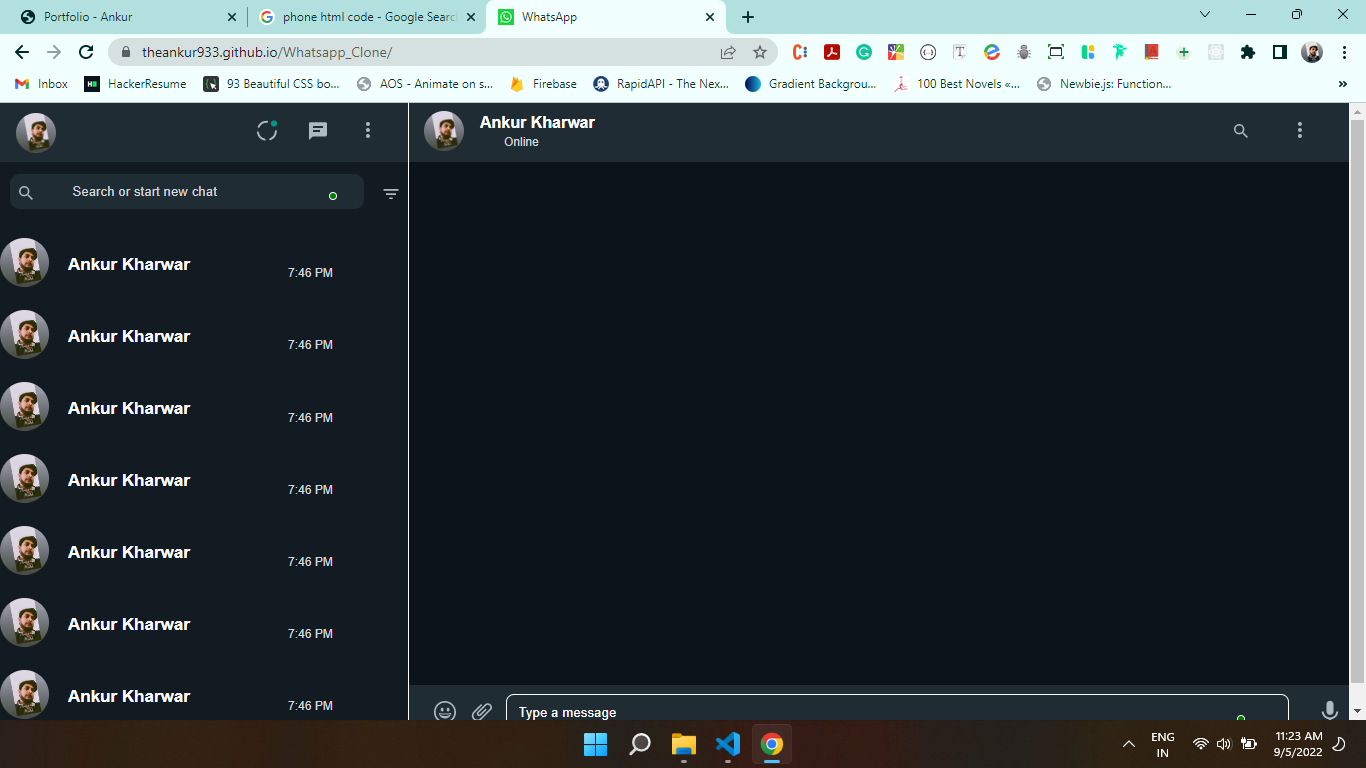The width and height of the screenshot is (1366, 768).
Task: Open the Firebase bookmark
Action: click(x=543, y=84)
